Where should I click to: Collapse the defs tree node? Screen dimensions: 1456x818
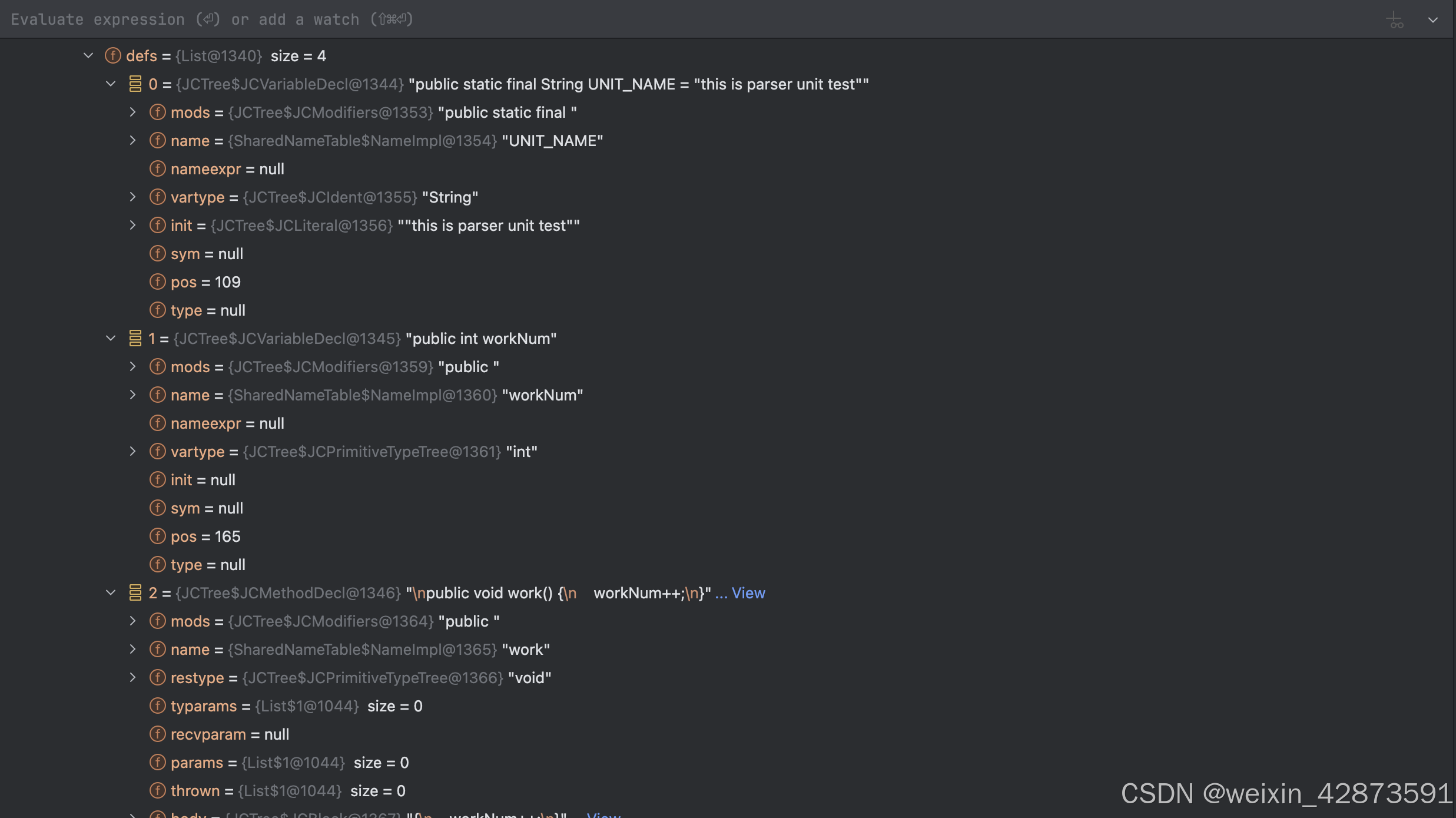click(88, 55)
